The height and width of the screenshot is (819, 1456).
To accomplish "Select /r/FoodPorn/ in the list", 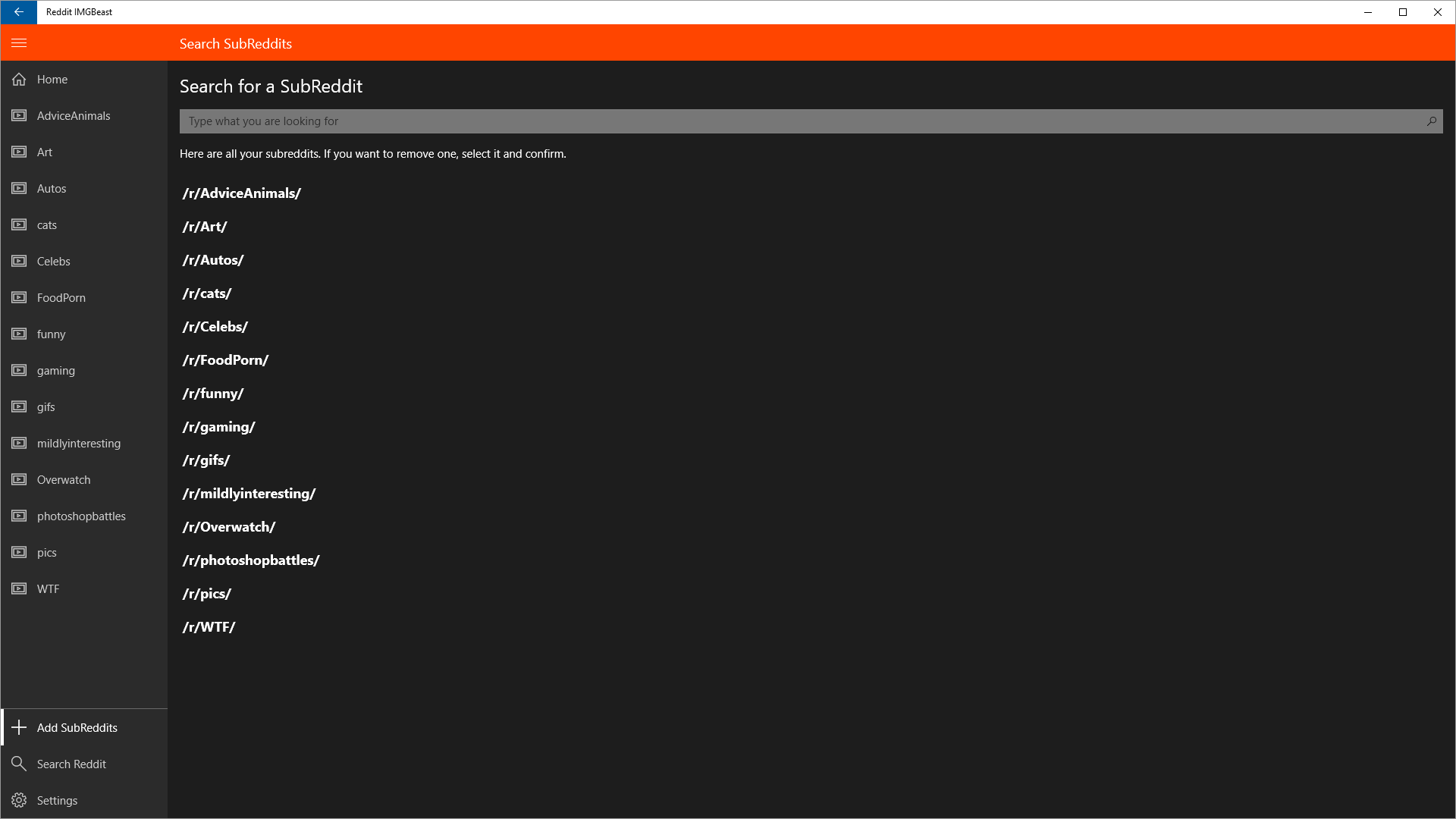I will (225, 360).
